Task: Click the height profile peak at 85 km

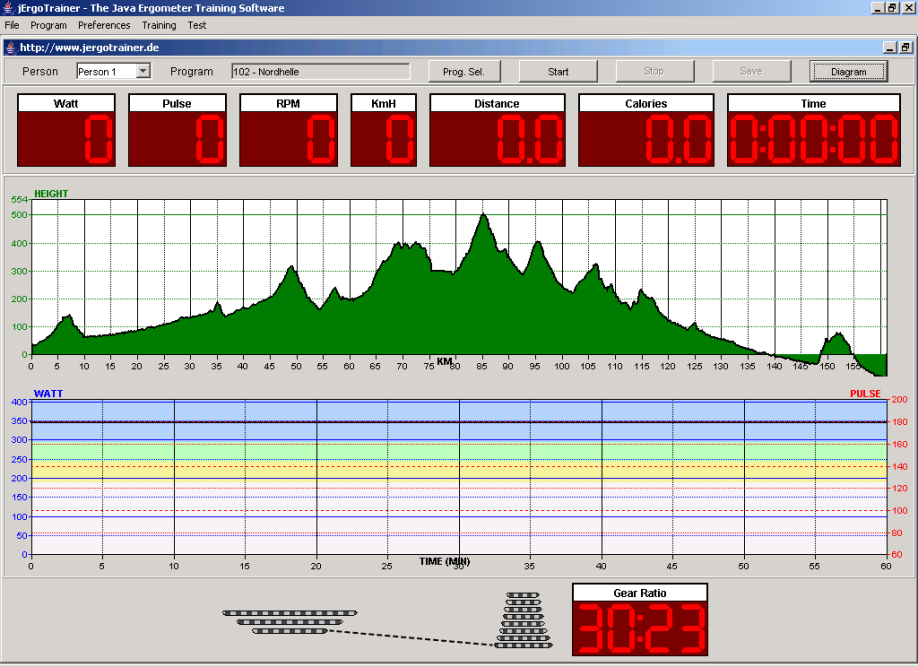Action: (x=483, y=216)
